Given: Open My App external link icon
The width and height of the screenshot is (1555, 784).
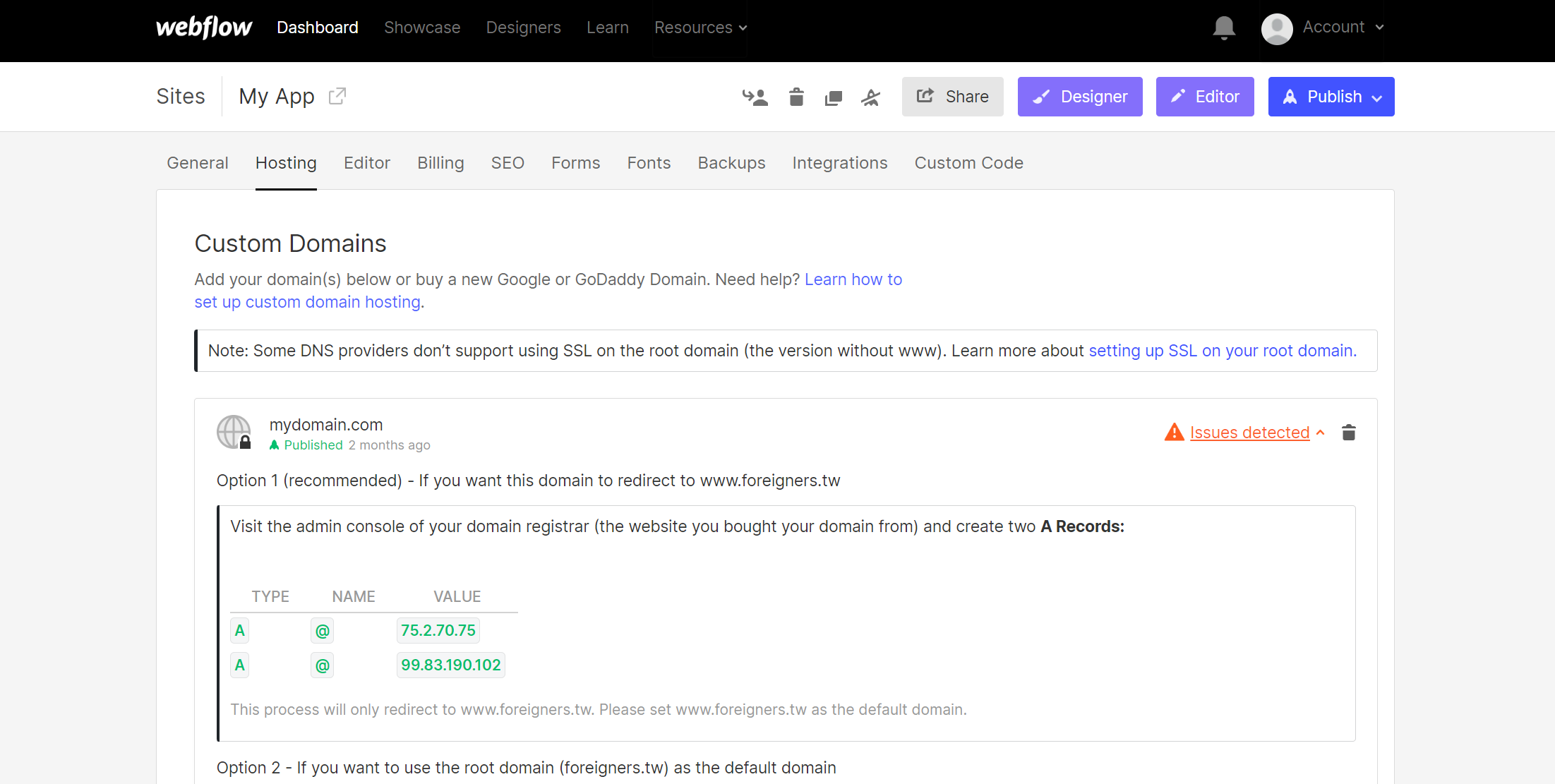Looking at the screenshot, I should click(337, 96).
